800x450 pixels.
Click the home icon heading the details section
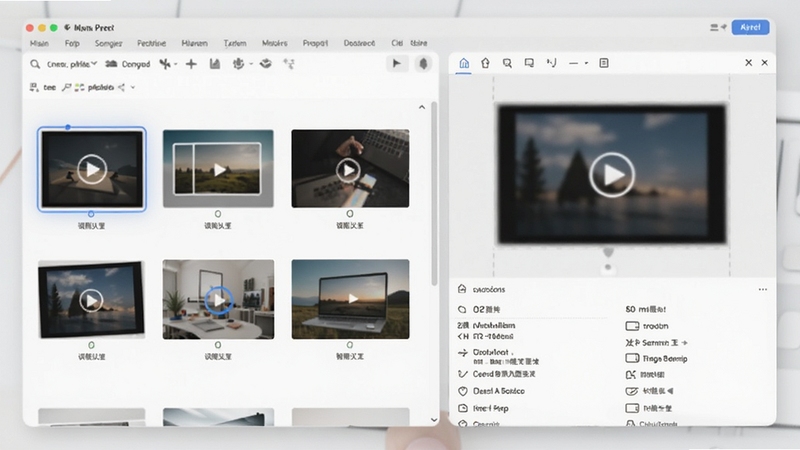(x=462, y=289)
